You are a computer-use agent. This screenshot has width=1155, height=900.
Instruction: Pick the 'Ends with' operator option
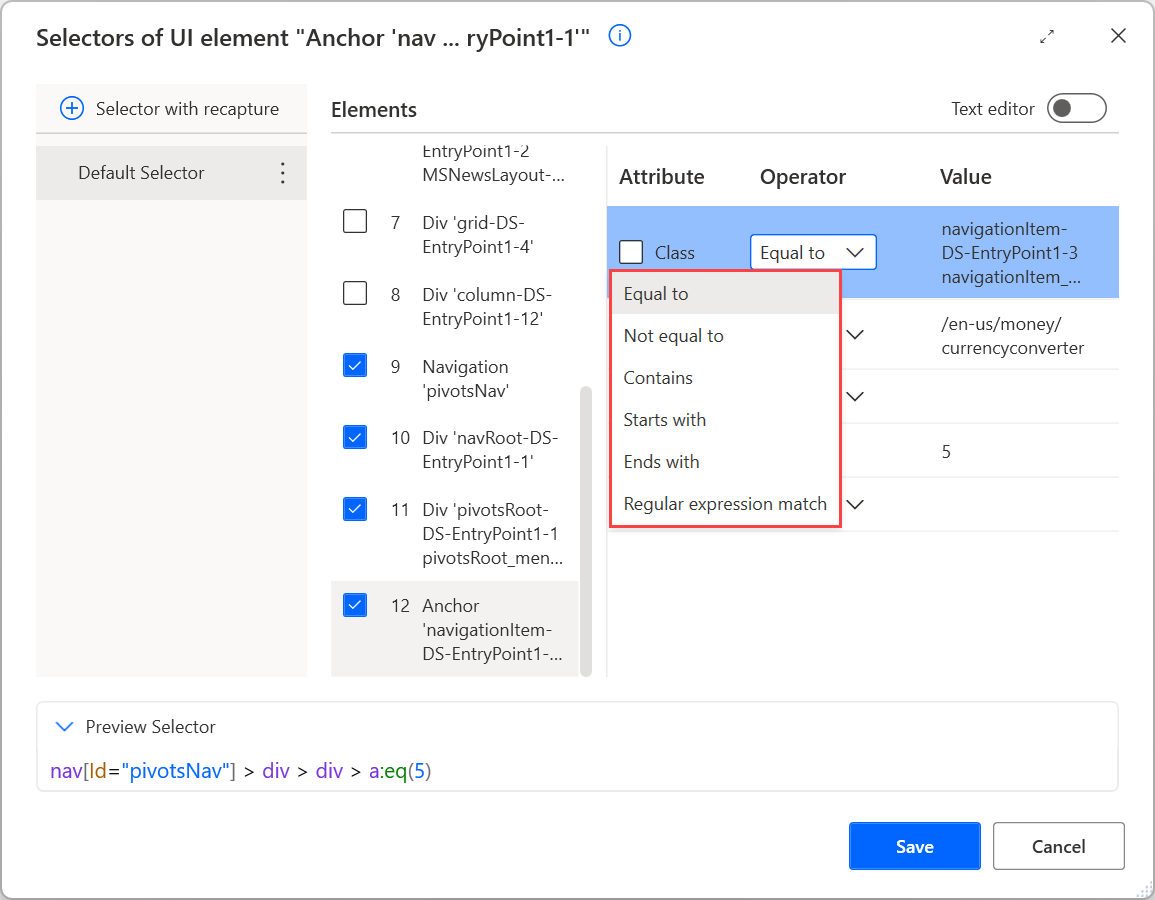[x=725, y=462]
